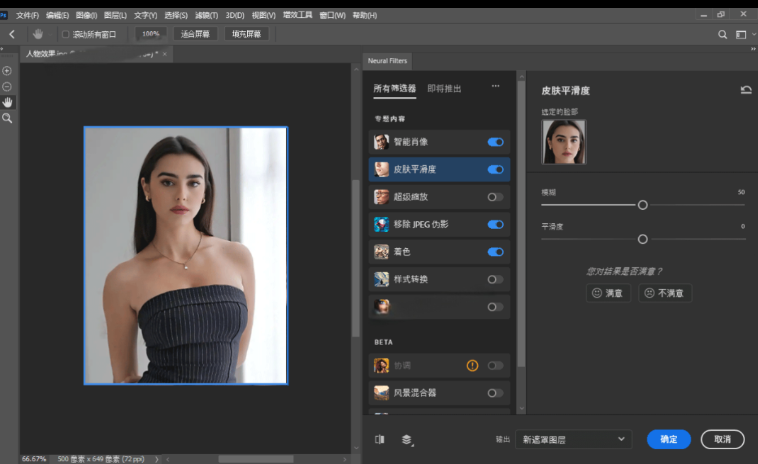This screenshot has width=758, height=464.
Task: Select the Zoom Out tool in left toolbar
Action: 7,87
